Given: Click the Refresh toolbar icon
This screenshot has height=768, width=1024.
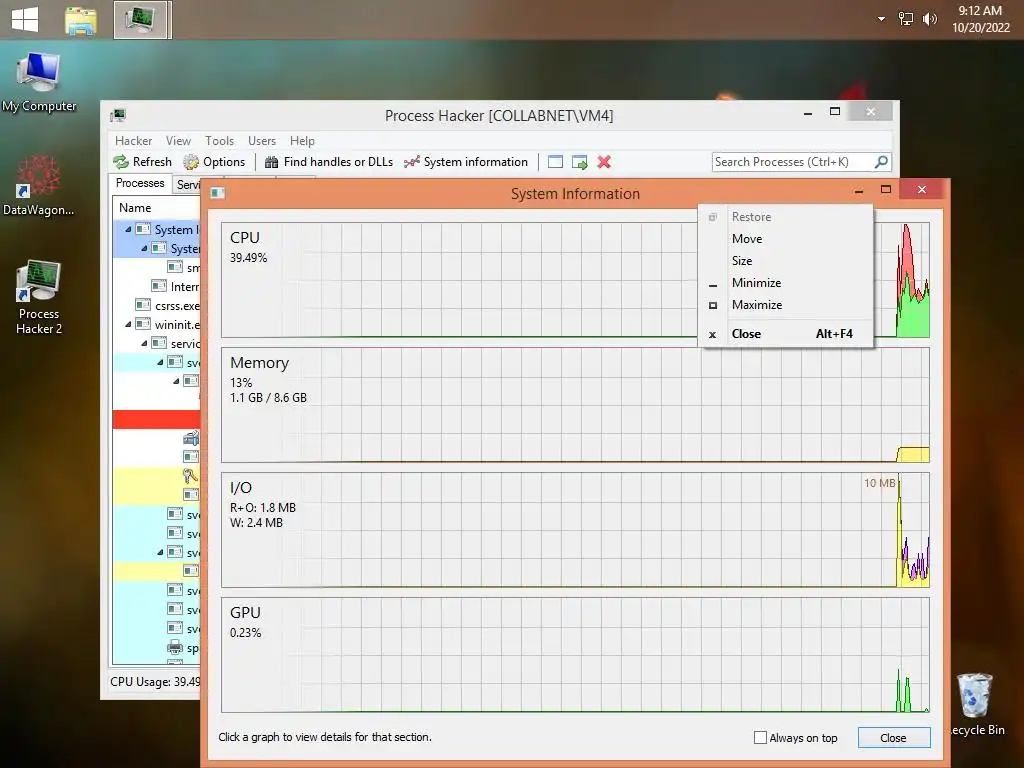Looking at the screenshot, I should [121, 162].
